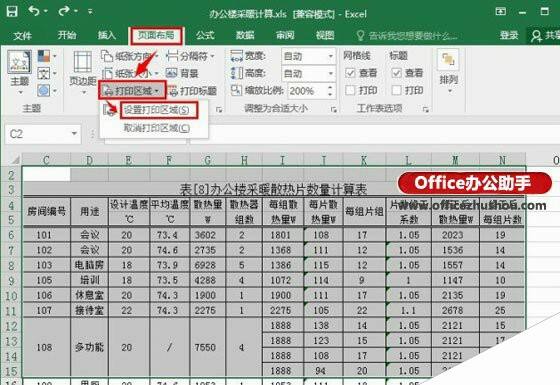The height and width of the screenshot is (385, 560).
Task: Open the 打印区域 dropdown button
Action: click(132, 90)
